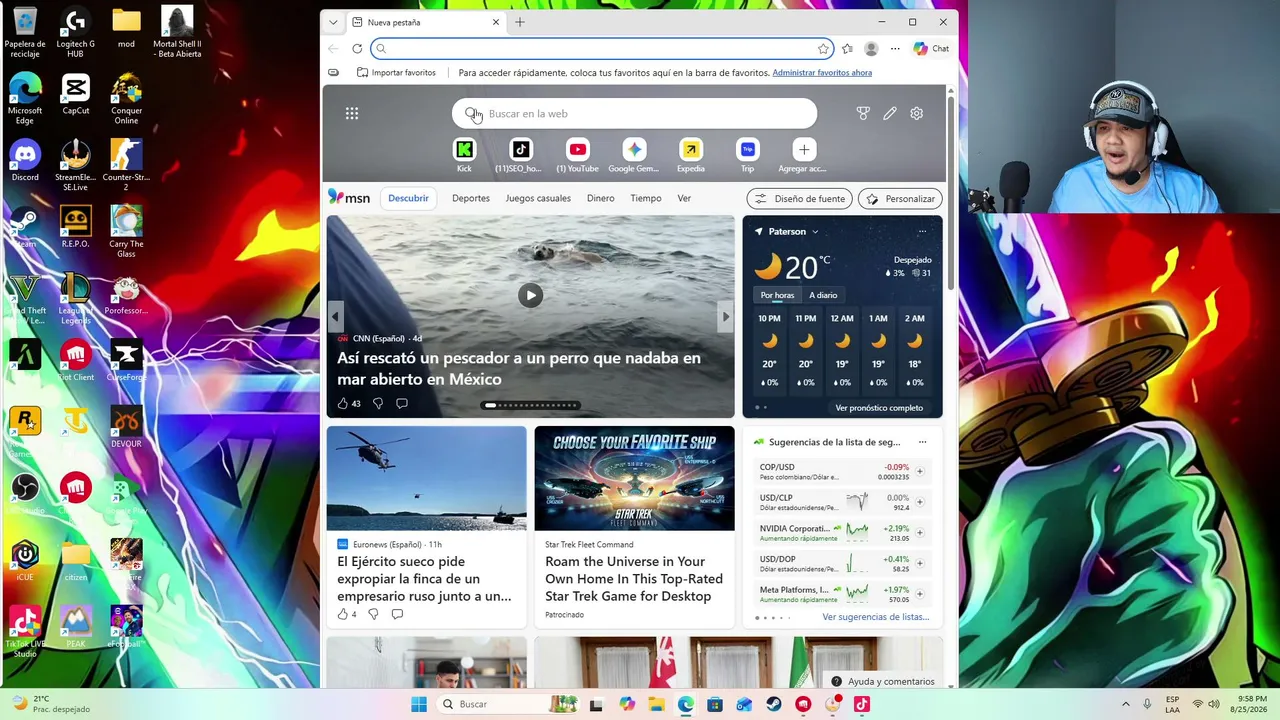Go to next story in carousel
This screenshot has width=1280, height=720.
click(x=726, y=317)
